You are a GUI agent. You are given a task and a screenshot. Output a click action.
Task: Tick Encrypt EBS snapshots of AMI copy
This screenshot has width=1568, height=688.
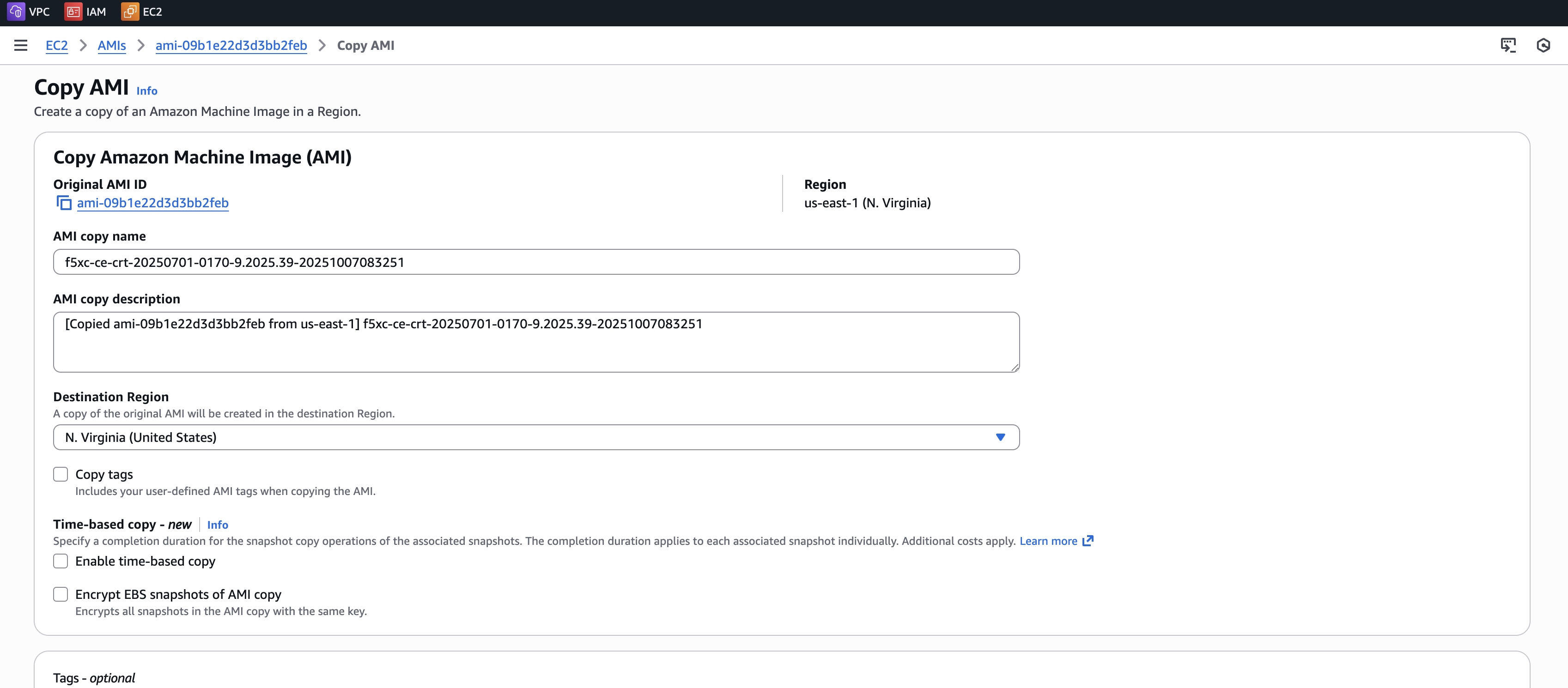click(60, 594)
